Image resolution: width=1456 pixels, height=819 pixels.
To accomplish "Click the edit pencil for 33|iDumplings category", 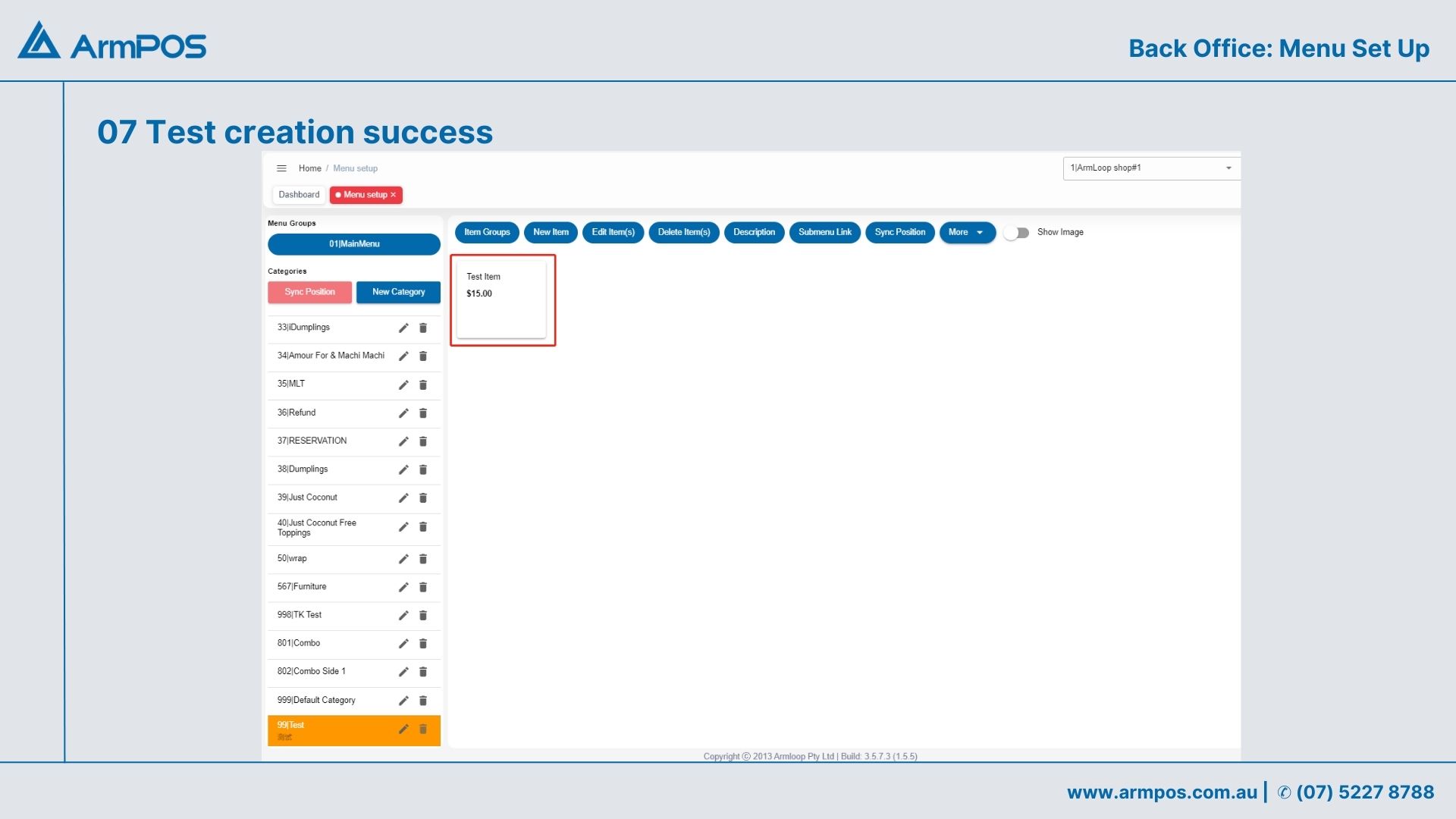I will (x=403, y=328).
